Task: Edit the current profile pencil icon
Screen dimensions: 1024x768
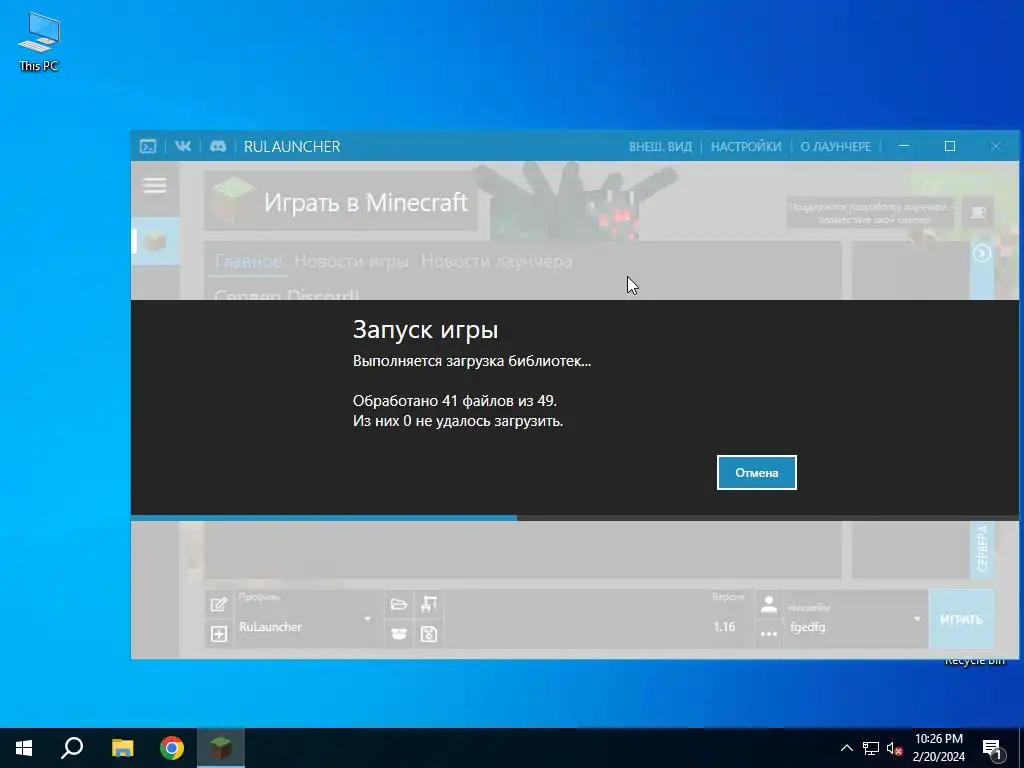Action: click(x=219, y=604)
